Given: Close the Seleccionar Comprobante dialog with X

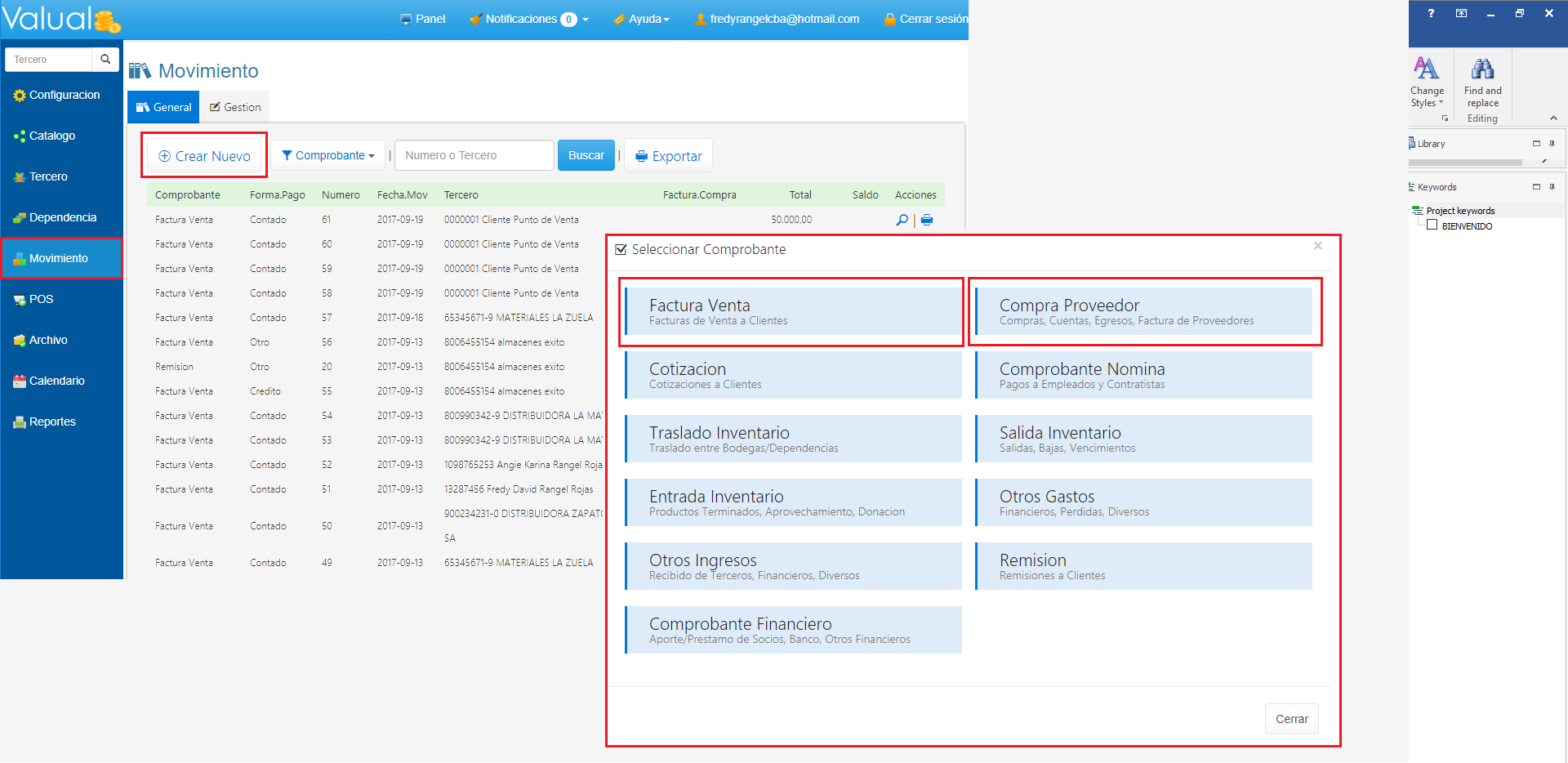Looking at the screenshot, I should coord(1317,246).
